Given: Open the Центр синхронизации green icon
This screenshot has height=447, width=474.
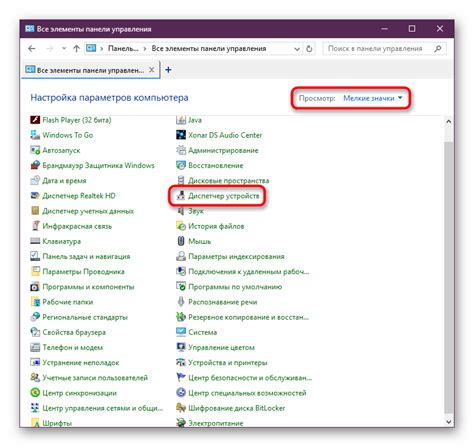Looking at the screenshot, I should tap(35, 393).
